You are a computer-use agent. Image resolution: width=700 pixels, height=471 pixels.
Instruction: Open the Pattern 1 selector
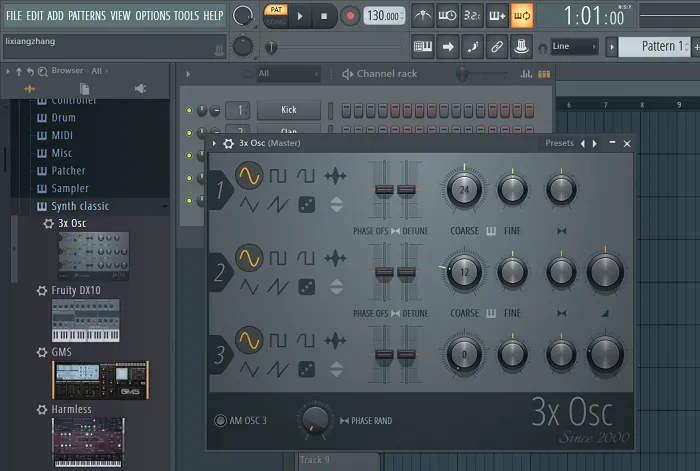click(x=654, y=46)
